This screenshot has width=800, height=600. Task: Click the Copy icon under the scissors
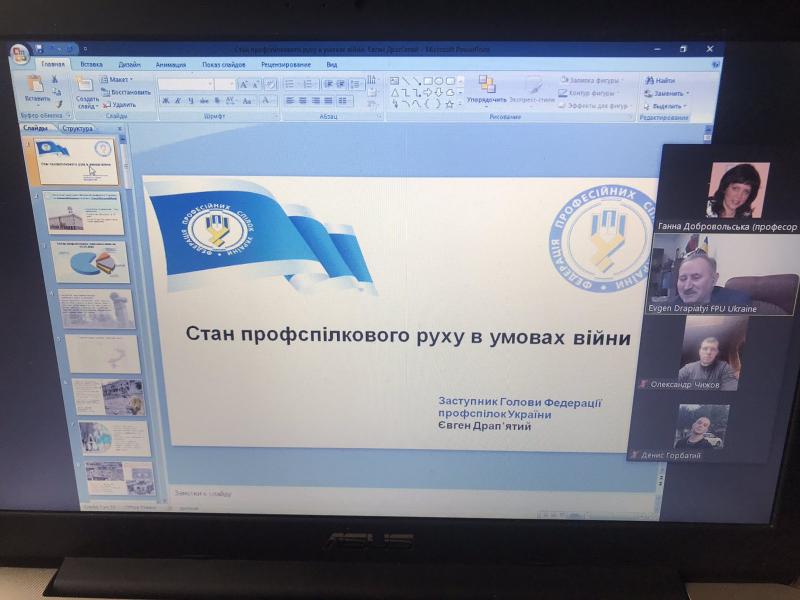[57, 92]
